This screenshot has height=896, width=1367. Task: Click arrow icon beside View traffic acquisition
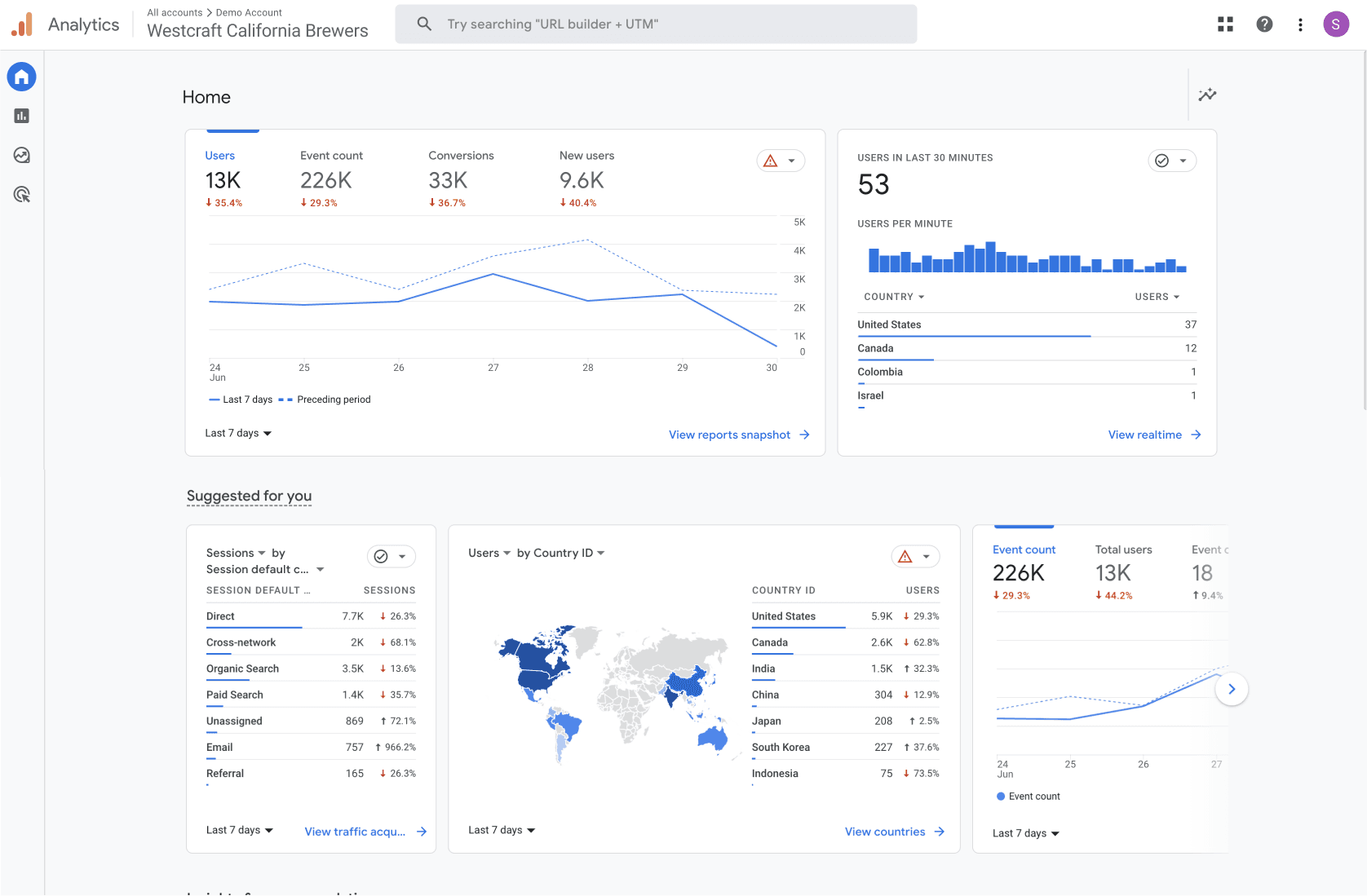pos(422,832)
